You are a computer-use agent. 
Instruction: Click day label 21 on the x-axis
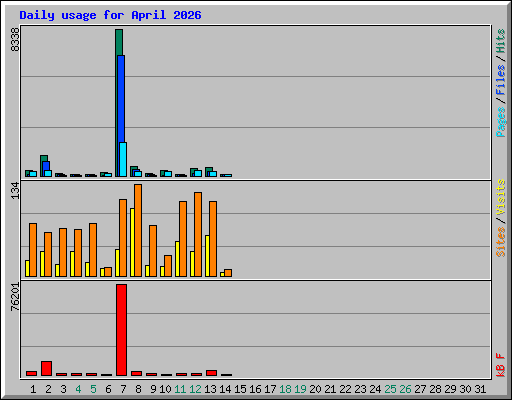330,389
